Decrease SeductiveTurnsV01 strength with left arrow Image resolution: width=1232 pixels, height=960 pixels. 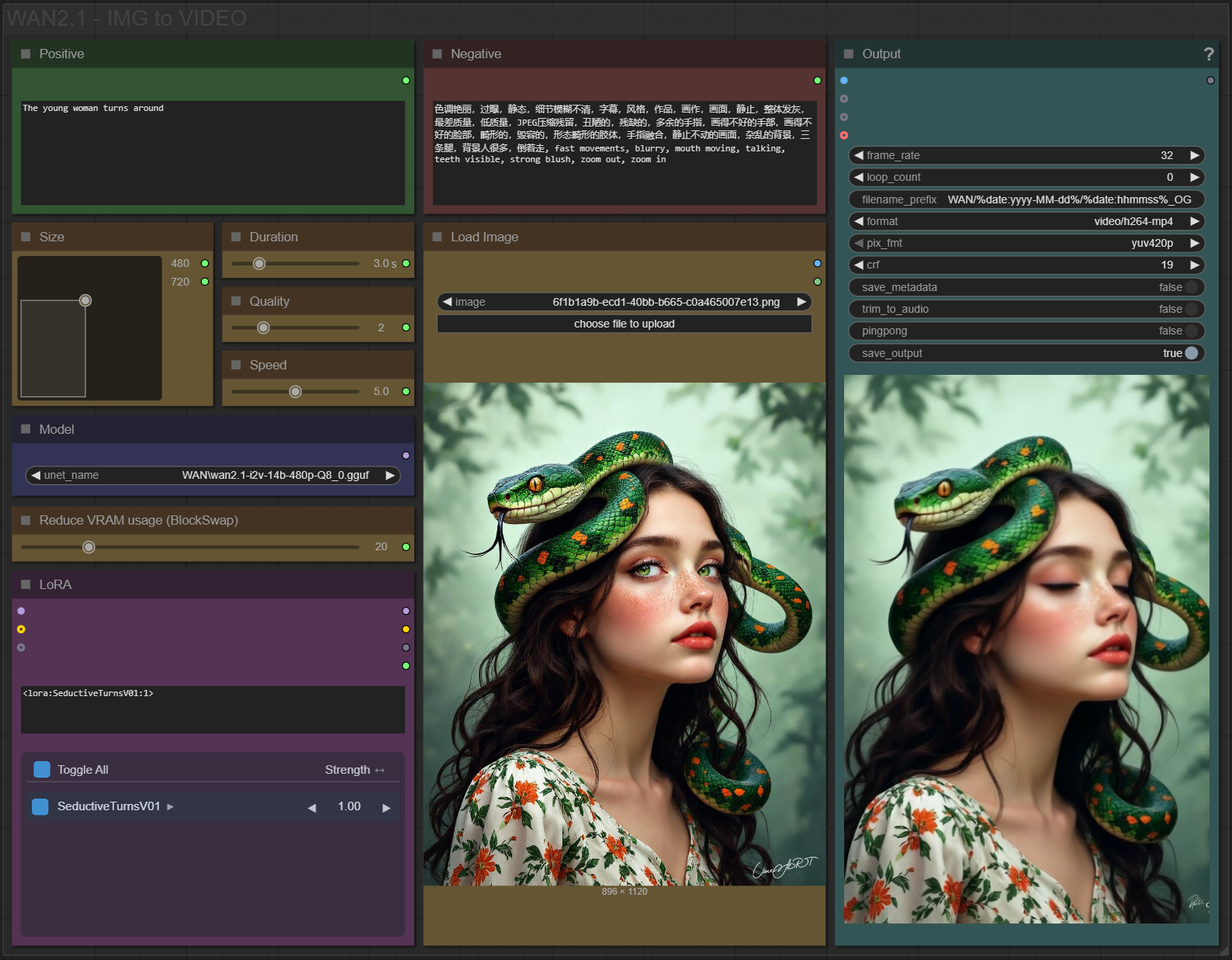tap(312, 807)
